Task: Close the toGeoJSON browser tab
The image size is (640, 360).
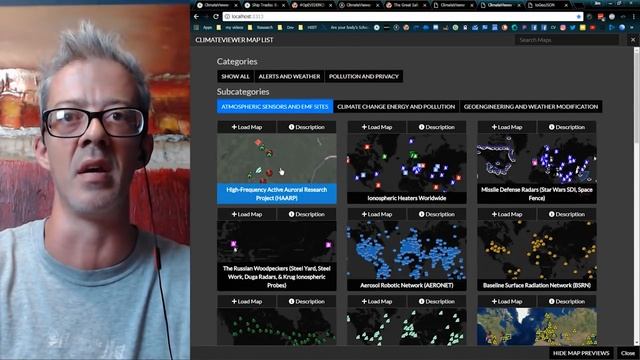Action: [x=566, y=5]
